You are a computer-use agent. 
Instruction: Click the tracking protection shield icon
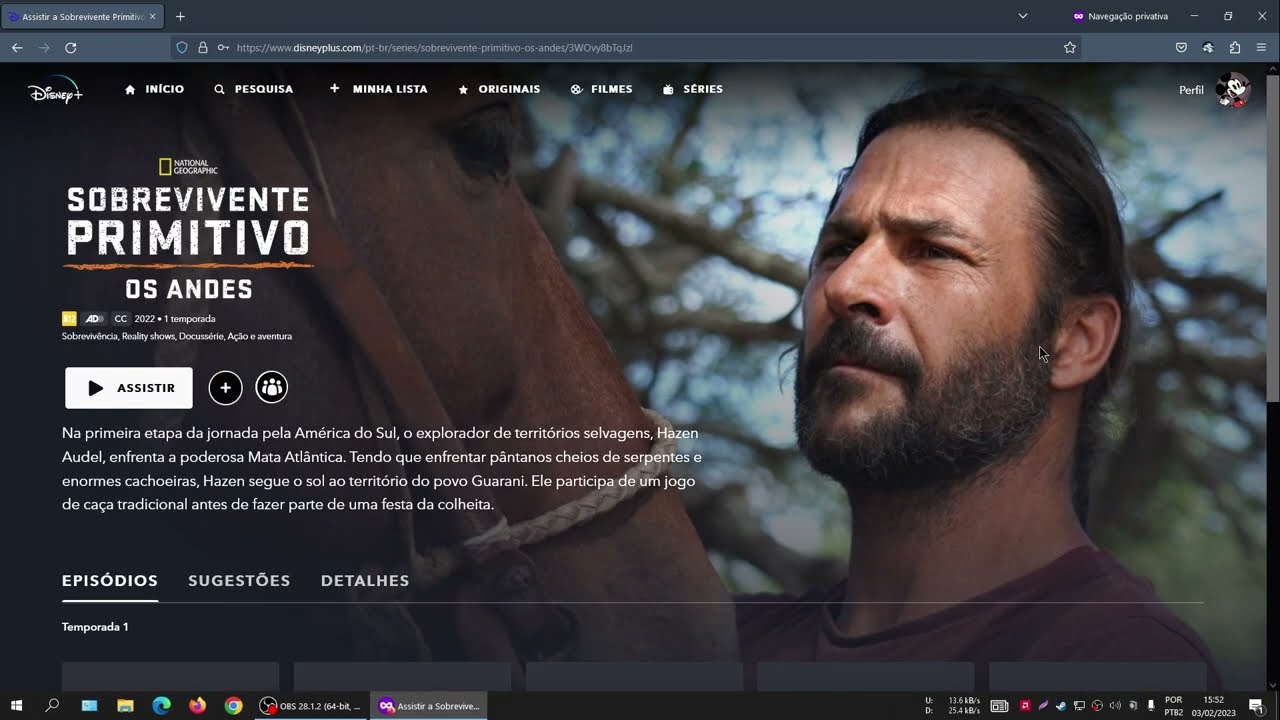click(182, 47)
